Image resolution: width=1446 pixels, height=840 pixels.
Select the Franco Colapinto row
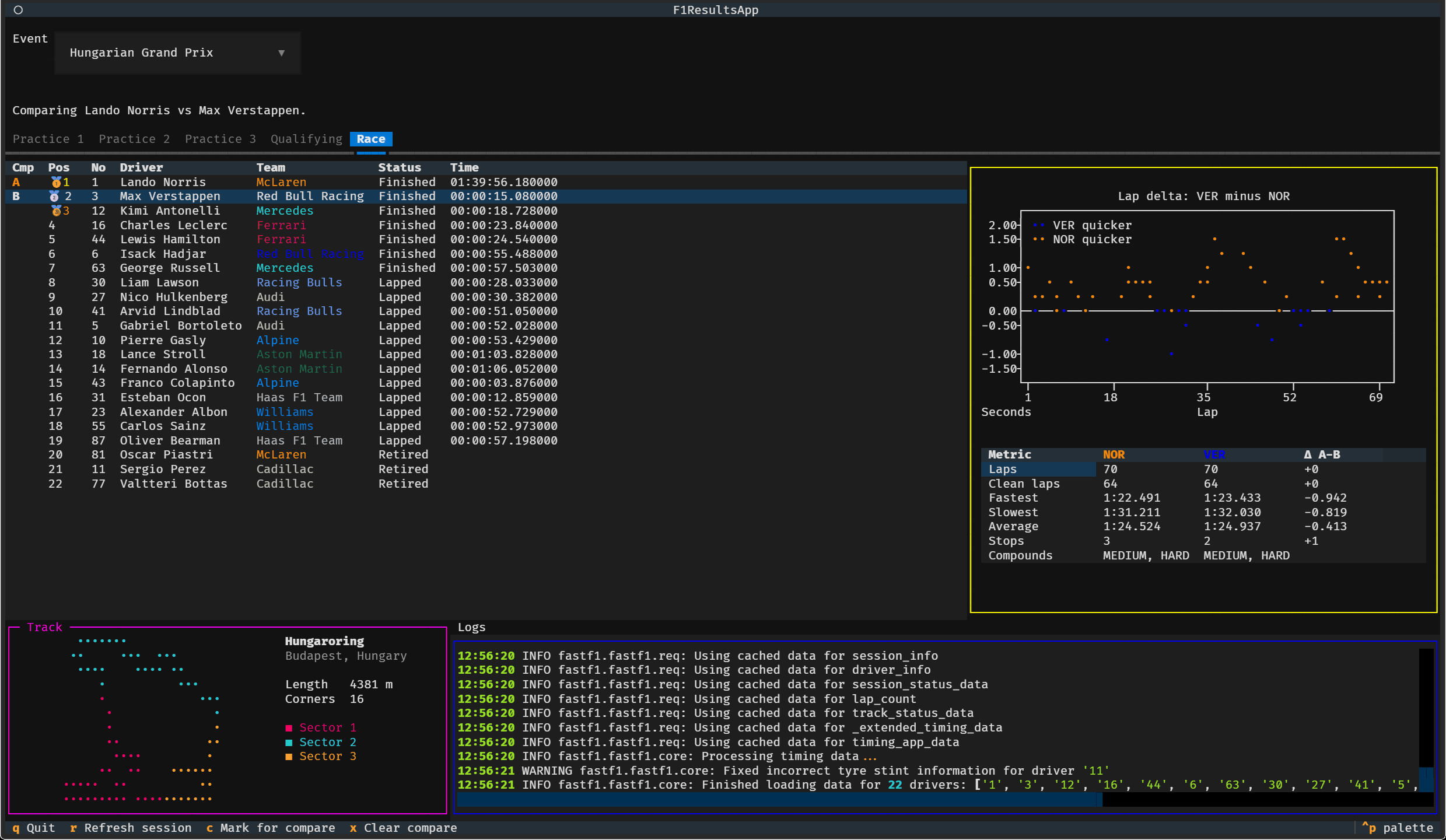(486, 383)
